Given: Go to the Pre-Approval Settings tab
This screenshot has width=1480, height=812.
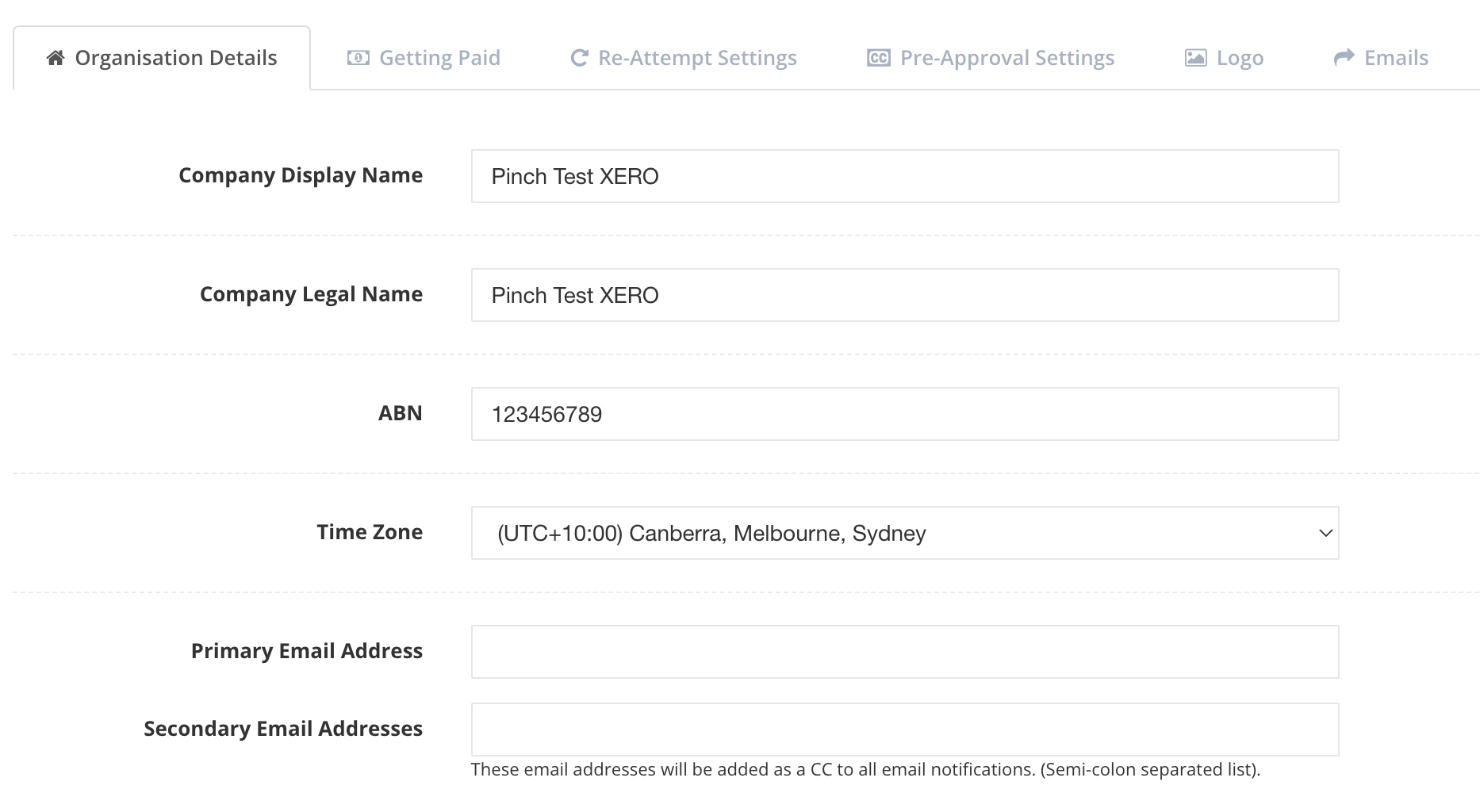Looking at the screenshot, I should (991, 58).
